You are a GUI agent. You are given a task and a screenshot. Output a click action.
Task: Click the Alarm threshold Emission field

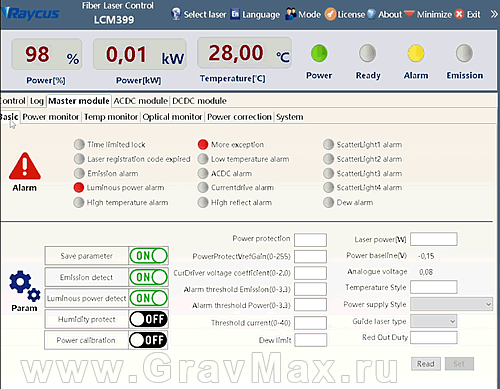click(x=310, y=289)
